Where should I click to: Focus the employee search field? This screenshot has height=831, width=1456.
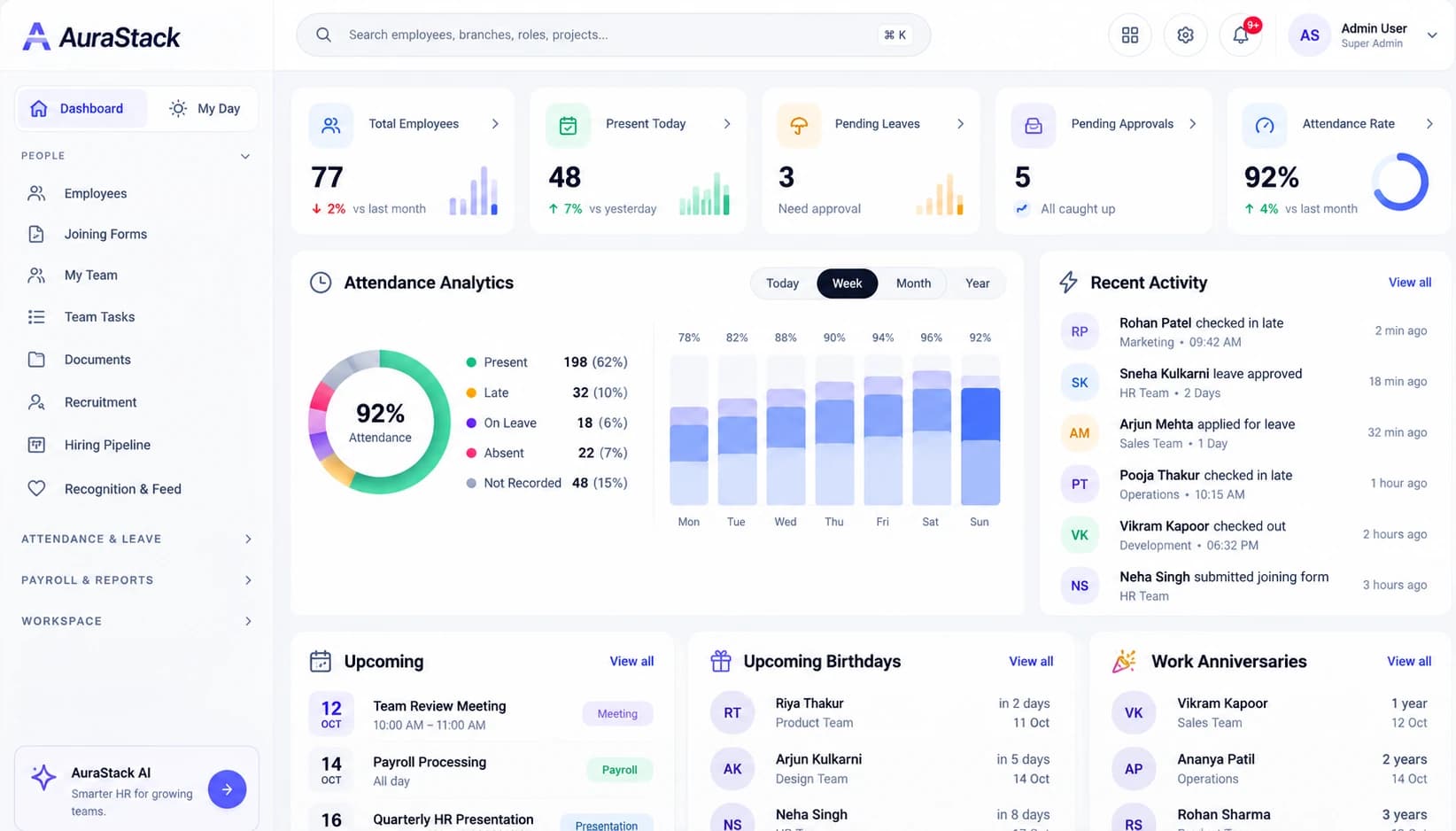pos(613,35)
